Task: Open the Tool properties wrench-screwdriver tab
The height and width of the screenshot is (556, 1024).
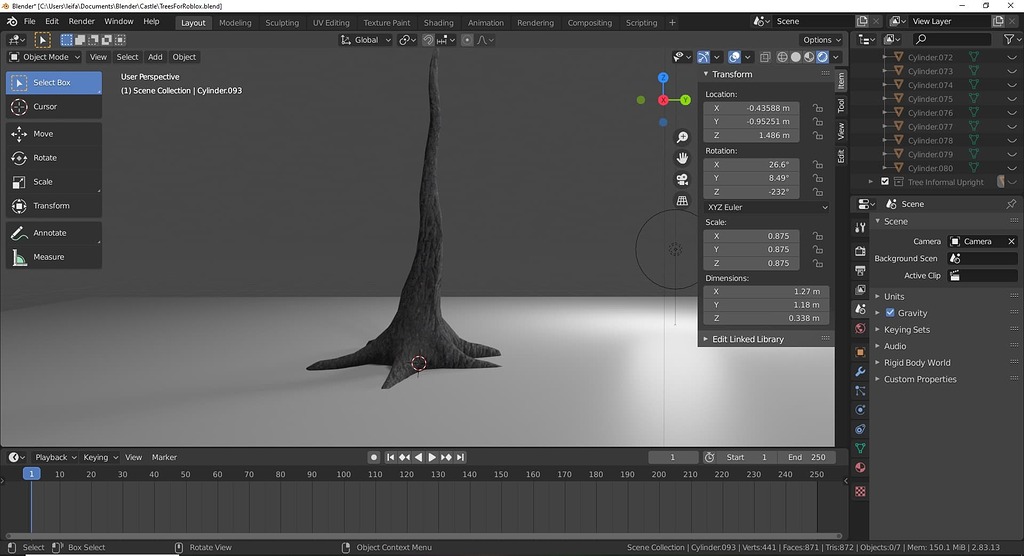Action: [x=860, y=227]
